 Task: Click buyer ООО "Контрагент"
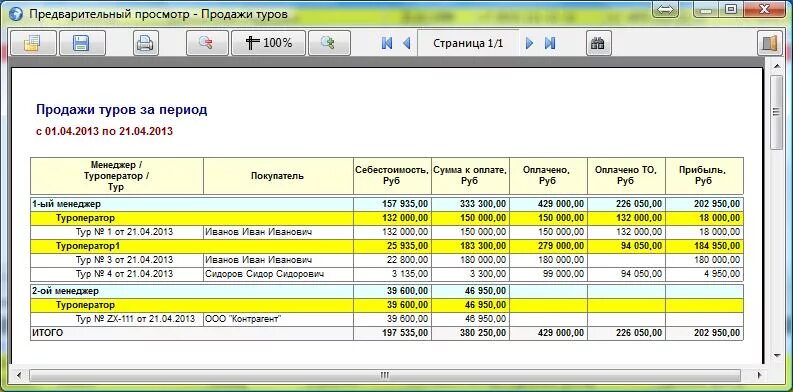[x=243, y=319]
